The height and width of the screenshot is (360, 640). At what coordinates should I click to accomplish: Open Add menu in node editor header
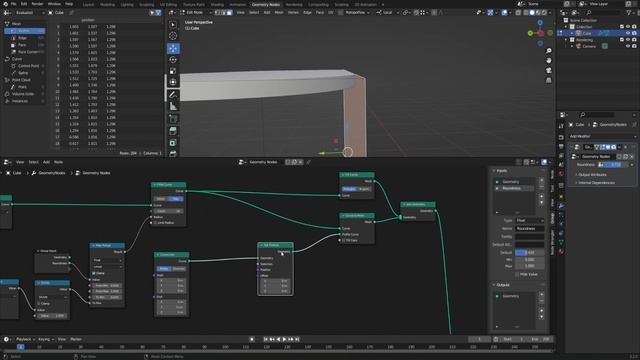pos(47,162)
